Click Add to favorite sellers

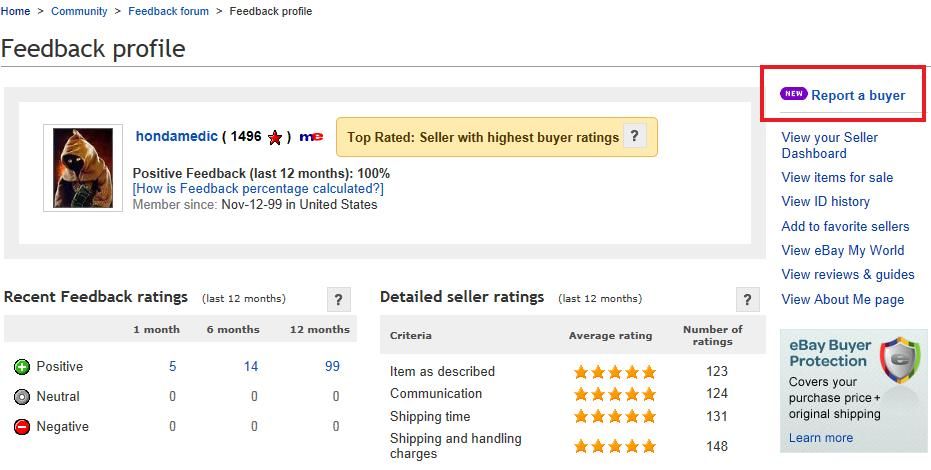(845, 227)
